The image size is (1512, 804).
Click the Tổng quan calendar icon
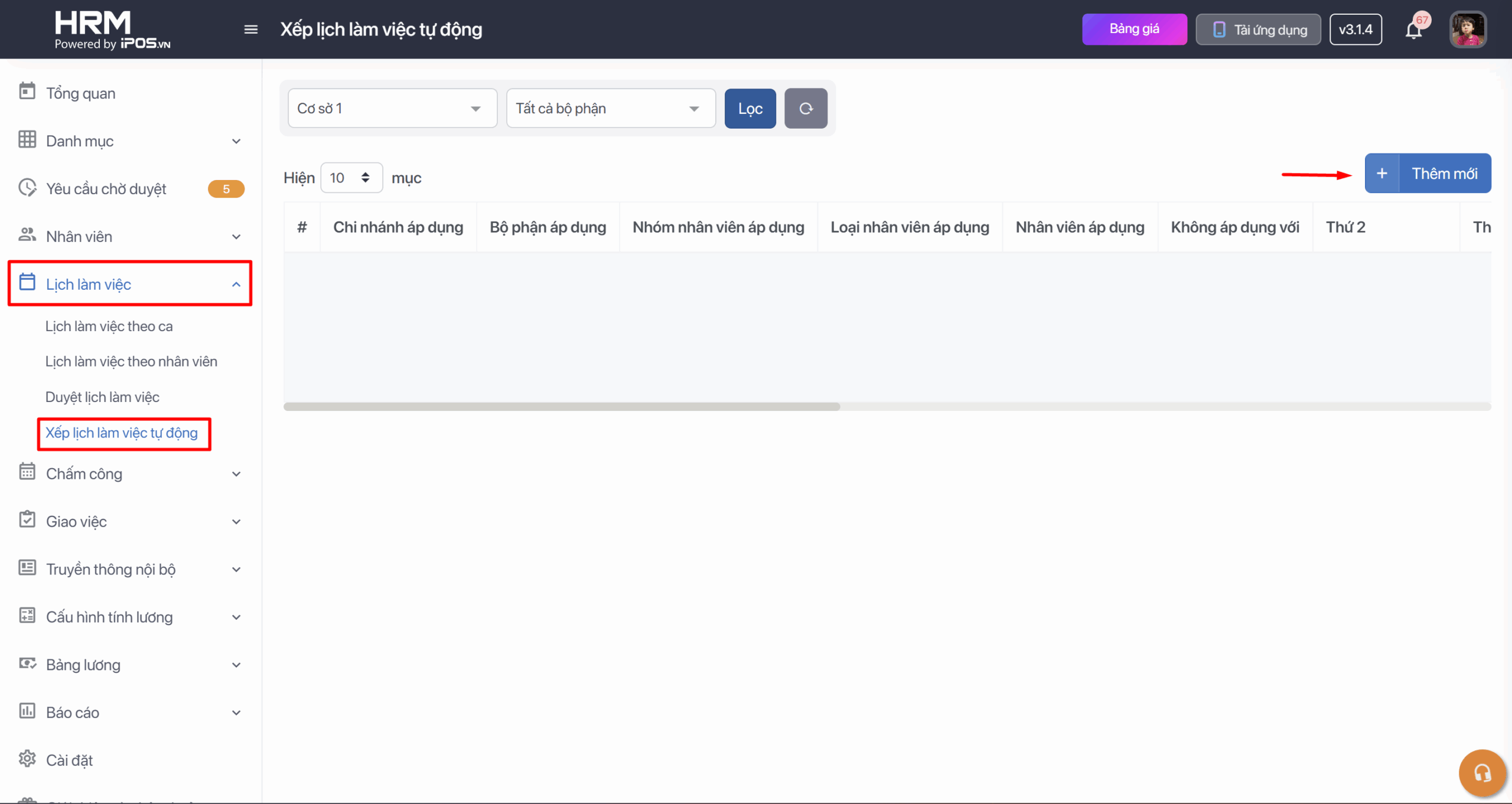[27, 91]
